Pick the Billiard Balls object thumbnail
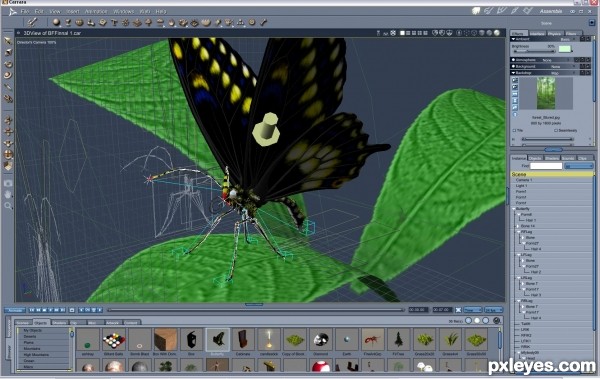Screen dimensions: 600x379 114,340
